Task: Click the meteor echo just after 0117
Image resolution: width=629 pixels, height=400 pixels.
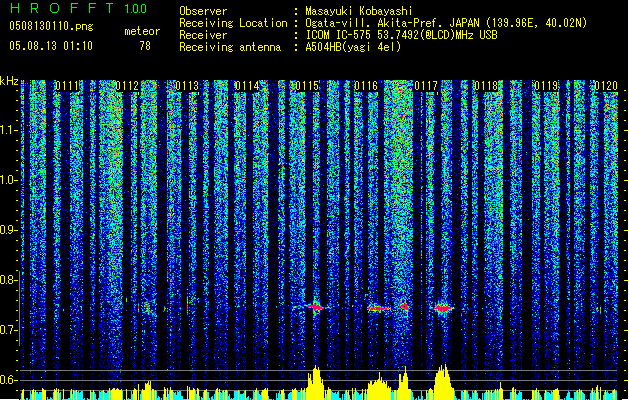Action: coord(443,308)
